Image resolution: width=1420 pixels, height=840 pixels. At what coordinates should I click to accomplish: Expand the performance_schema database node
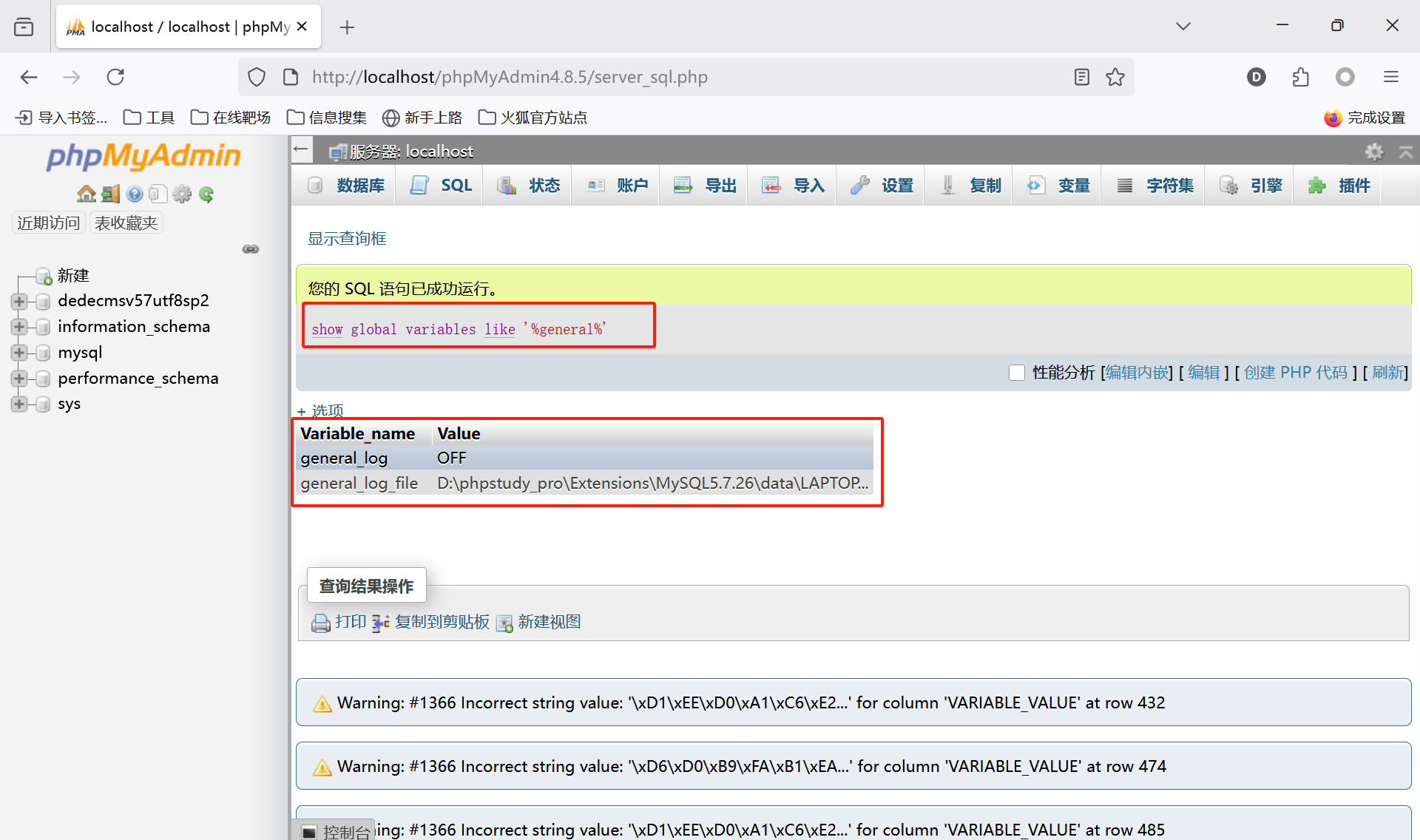click(19, 379)
